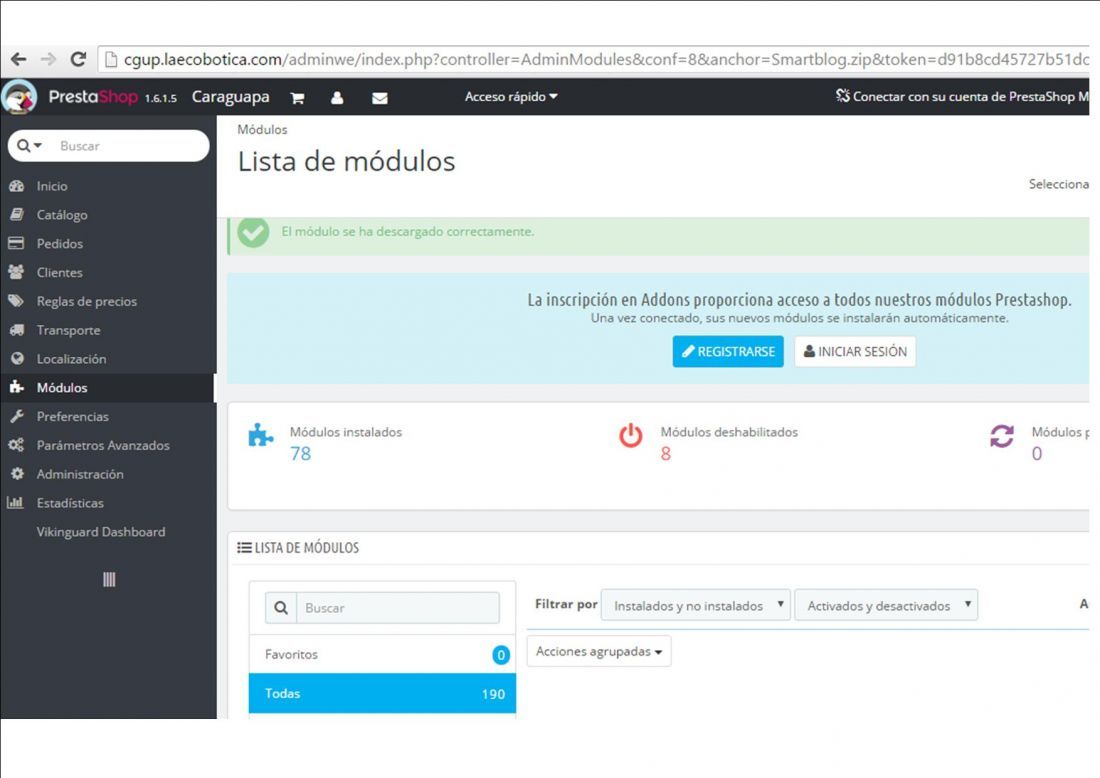
Task: Click the sidebar Buscar search field
Action: click(x=130, y=146)
